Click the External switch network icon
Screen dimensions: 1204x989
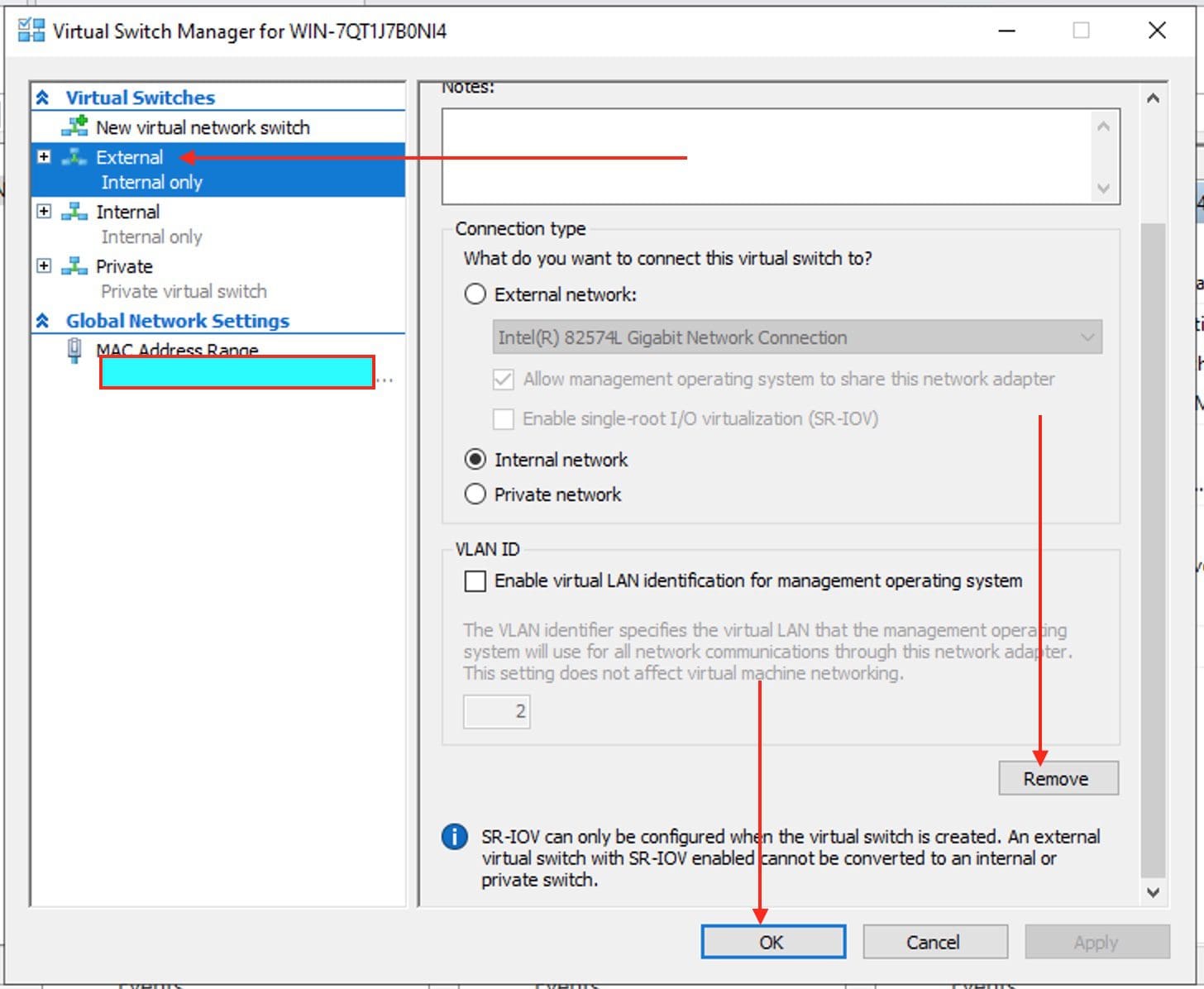pos(74,157)
